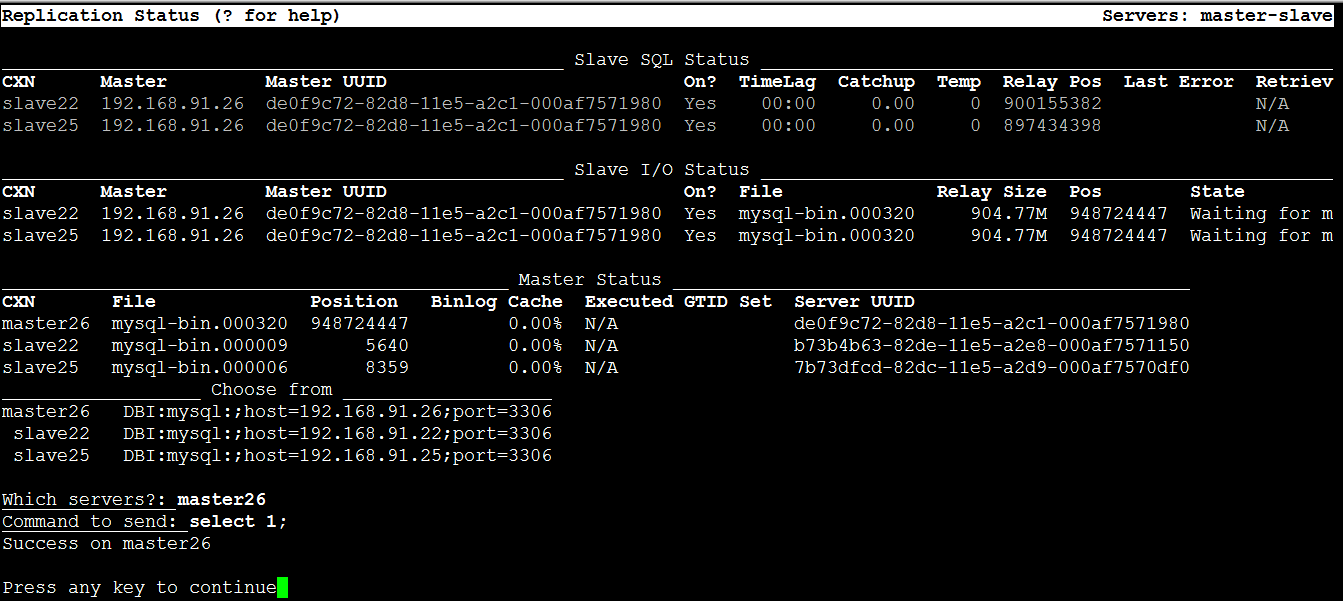
Task: Click the "Success on master26" message
Action: pyautogui.click(x=107, y=544)
